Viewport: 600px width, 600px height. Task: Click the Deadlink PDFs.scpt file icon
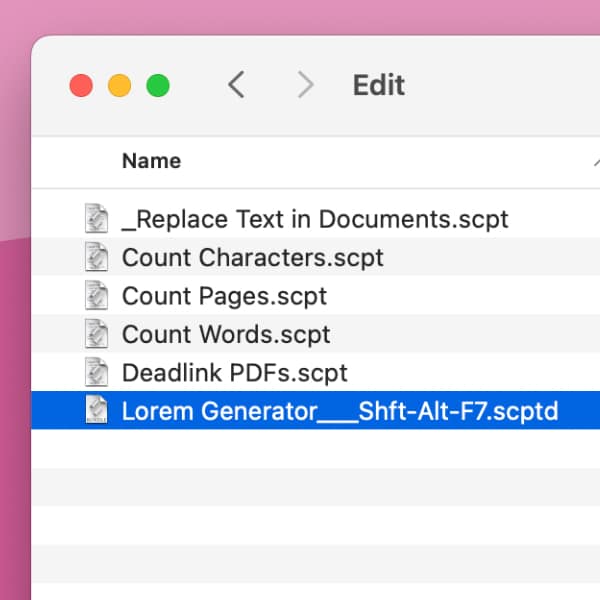(x=96, y=373)
